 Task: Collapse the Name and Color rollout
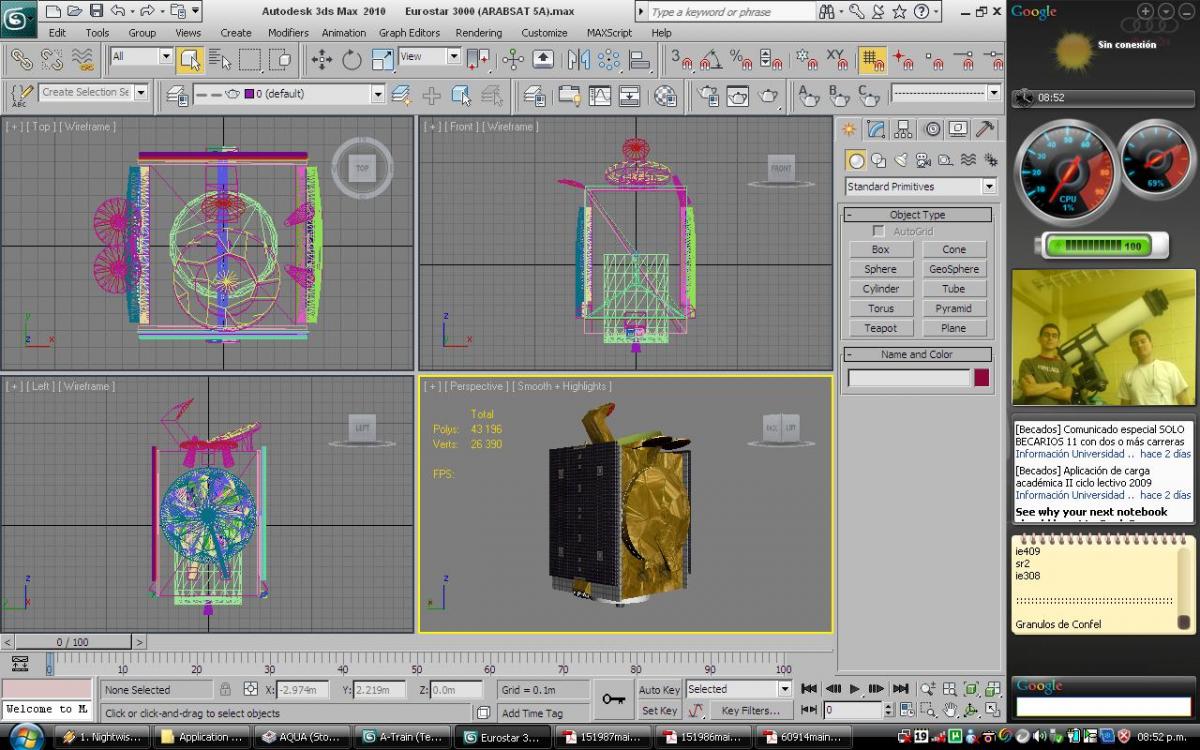[917, 354]
